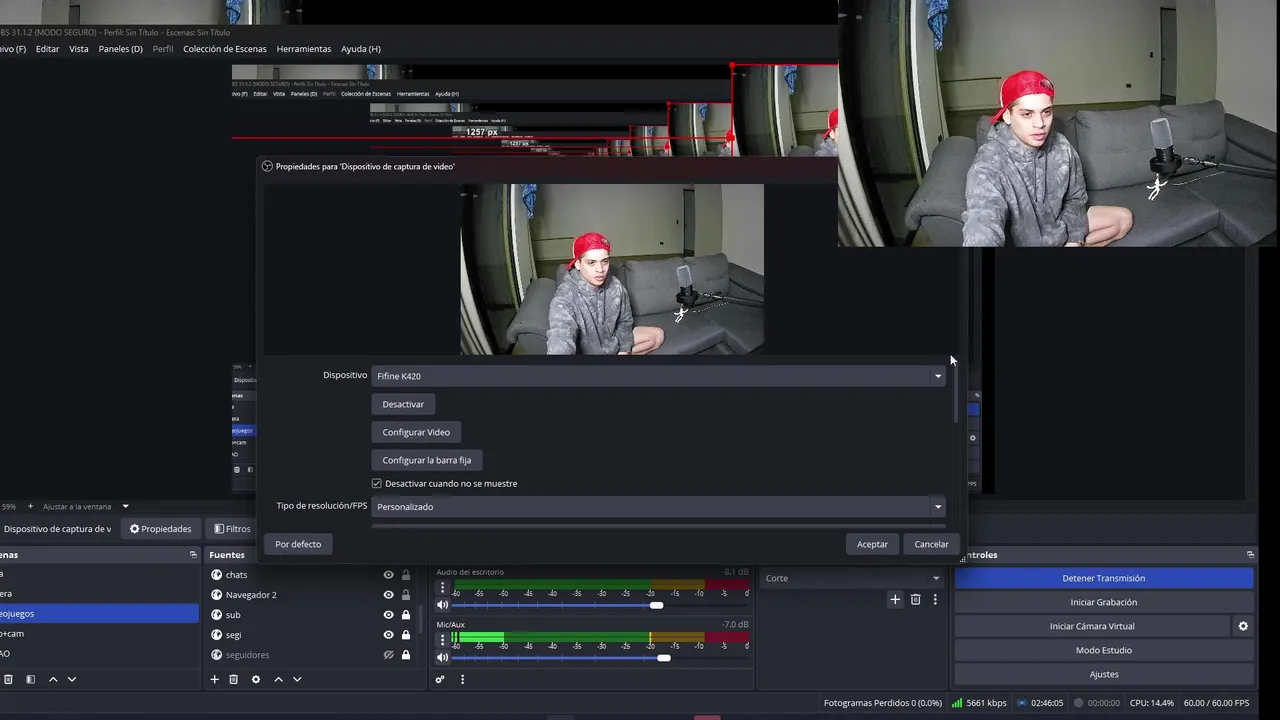Screen dimensions: 1280x720
Task: Mute Audio del escritorio speaker icon
Action: coord(442,605)
